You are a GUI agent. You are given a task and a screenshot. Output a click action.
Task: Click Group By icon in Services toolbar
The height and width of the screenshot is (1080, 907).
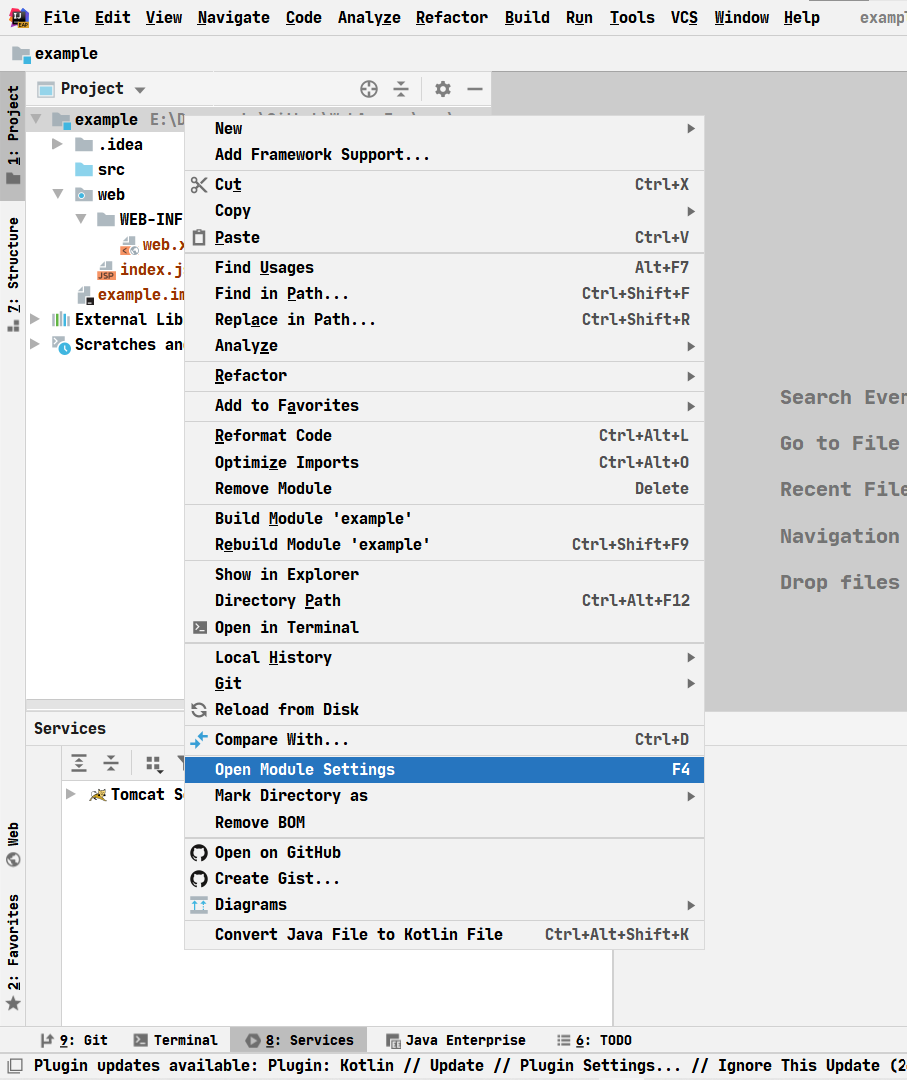[x=153, y=763]
